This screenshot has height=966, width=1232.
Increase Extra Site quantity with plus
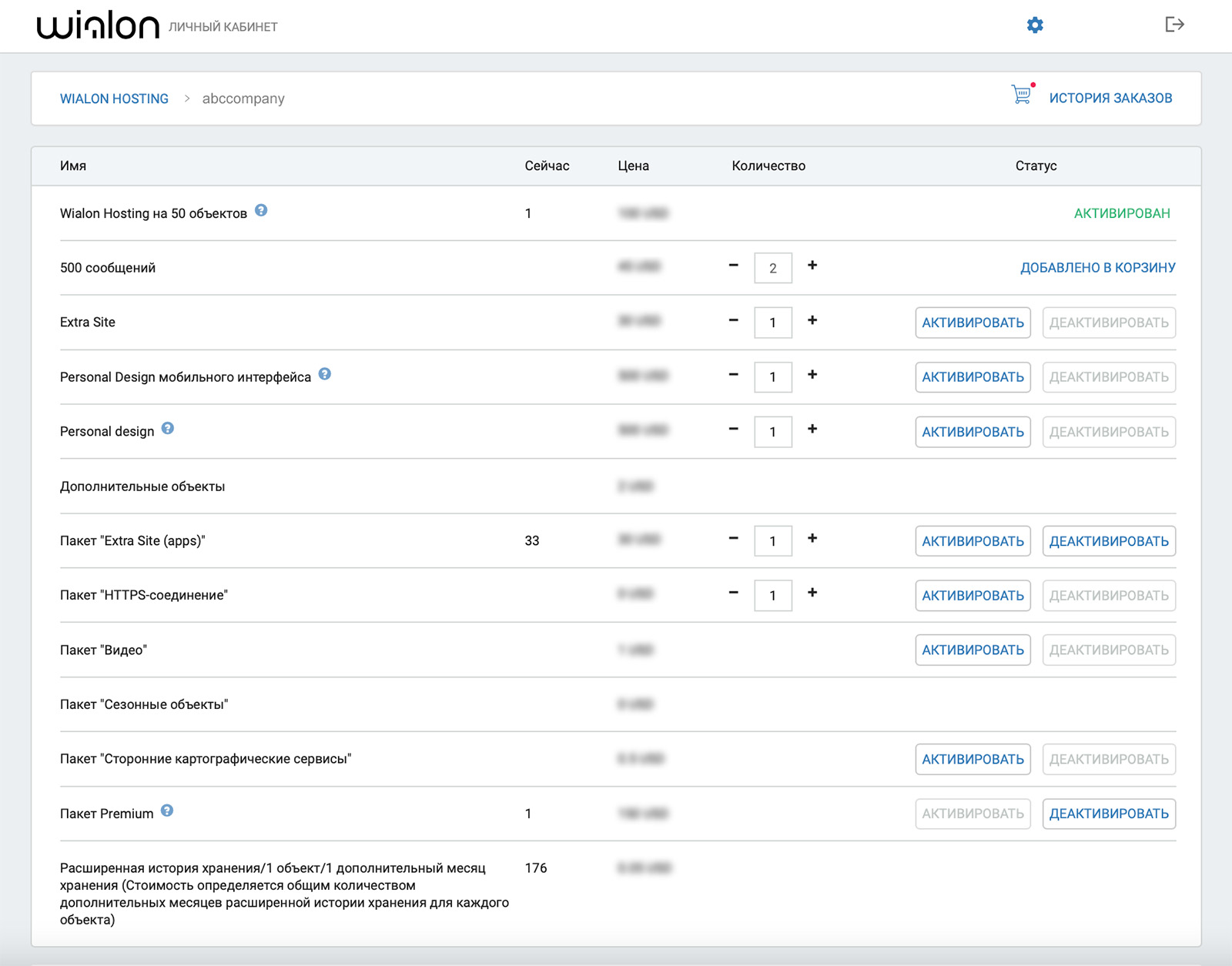pos(812,320)
